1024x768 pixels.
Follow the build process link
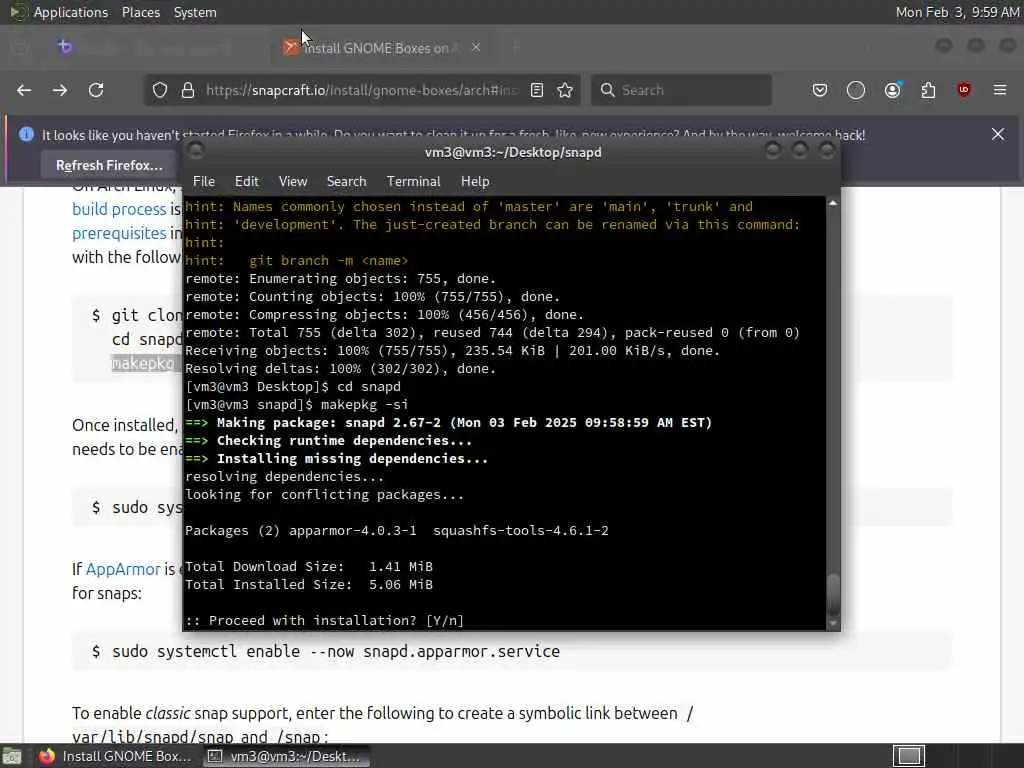click(x=120, y=209)
